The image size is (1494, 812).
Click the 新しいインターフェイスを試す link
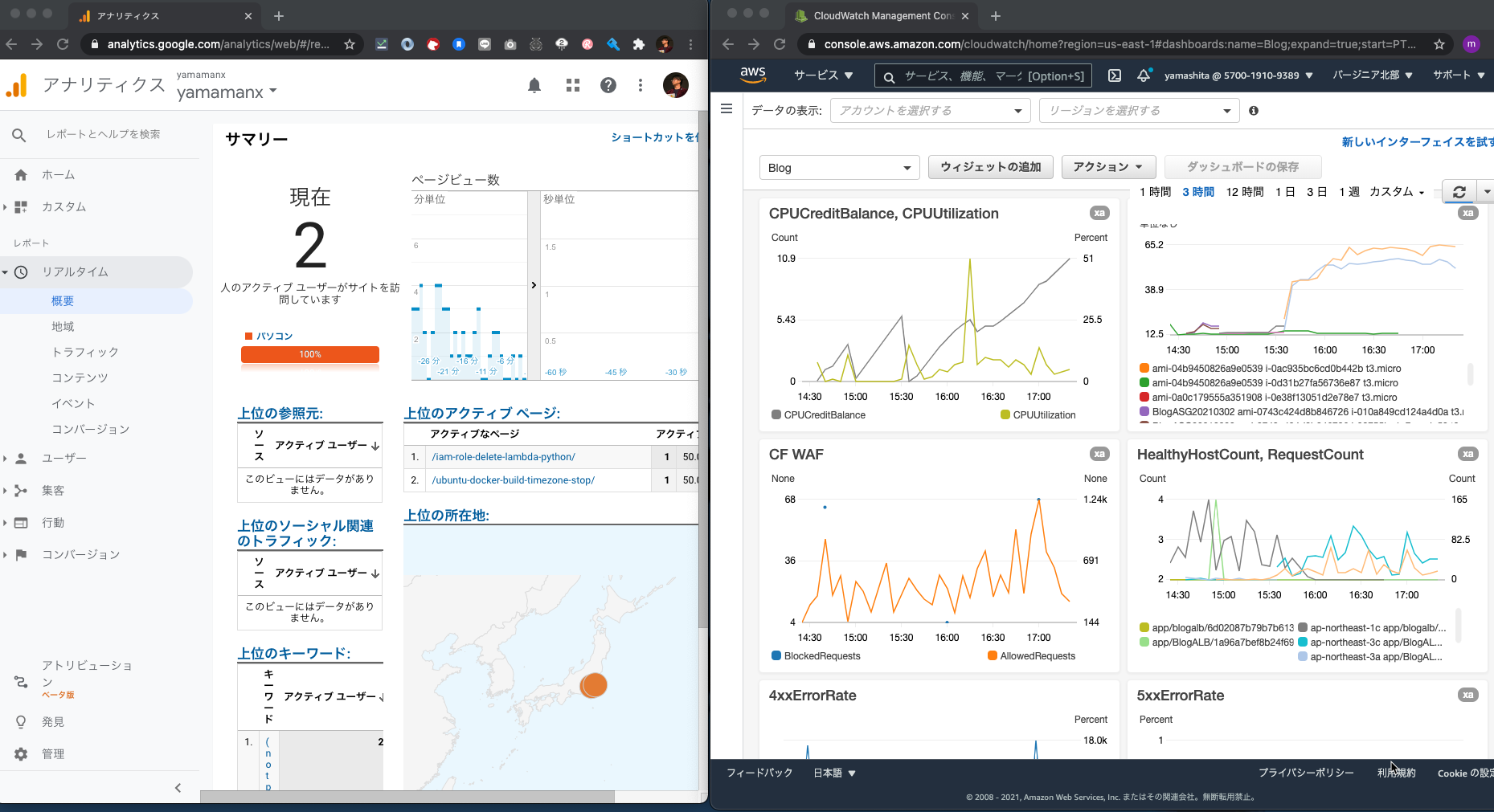pyautogui.click(x=1418, y=142)
